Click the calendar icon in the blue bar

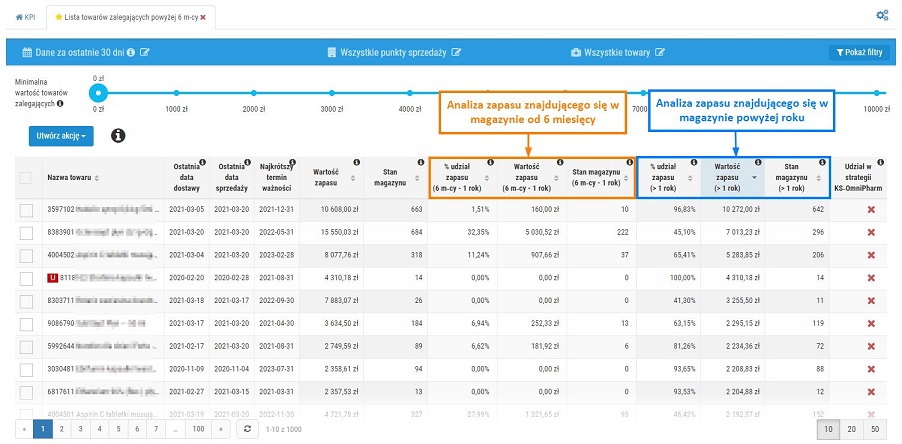(x=27, y=52)
